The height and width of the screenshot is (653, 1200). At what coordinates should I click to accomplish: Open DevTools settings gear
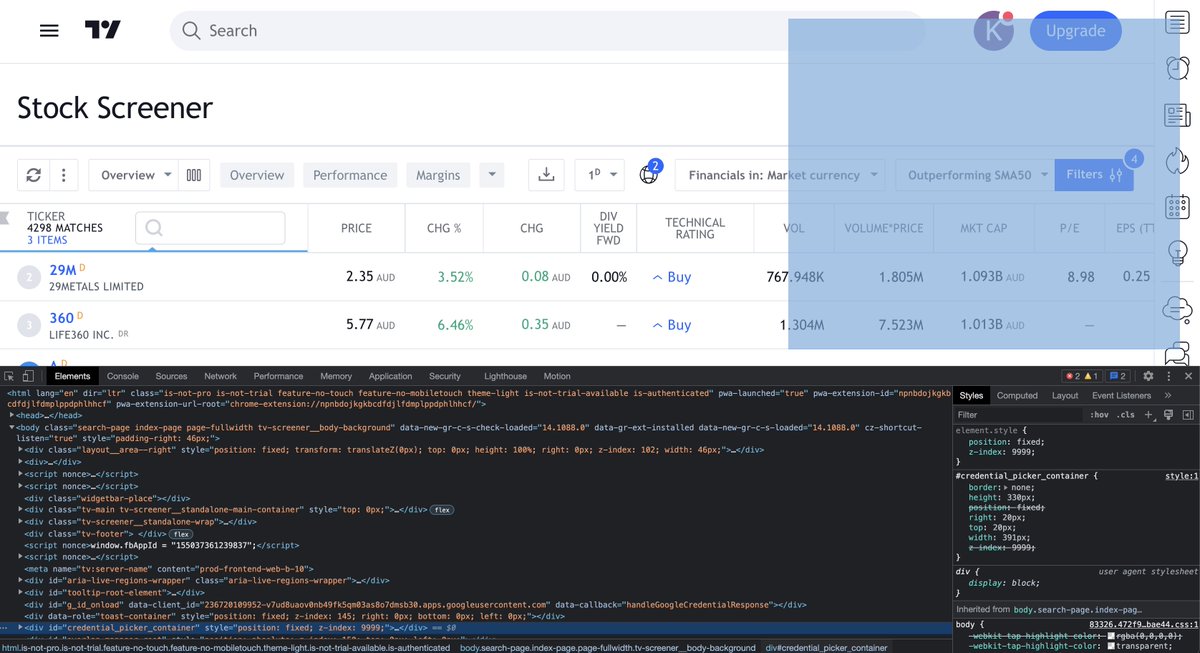1148,376
